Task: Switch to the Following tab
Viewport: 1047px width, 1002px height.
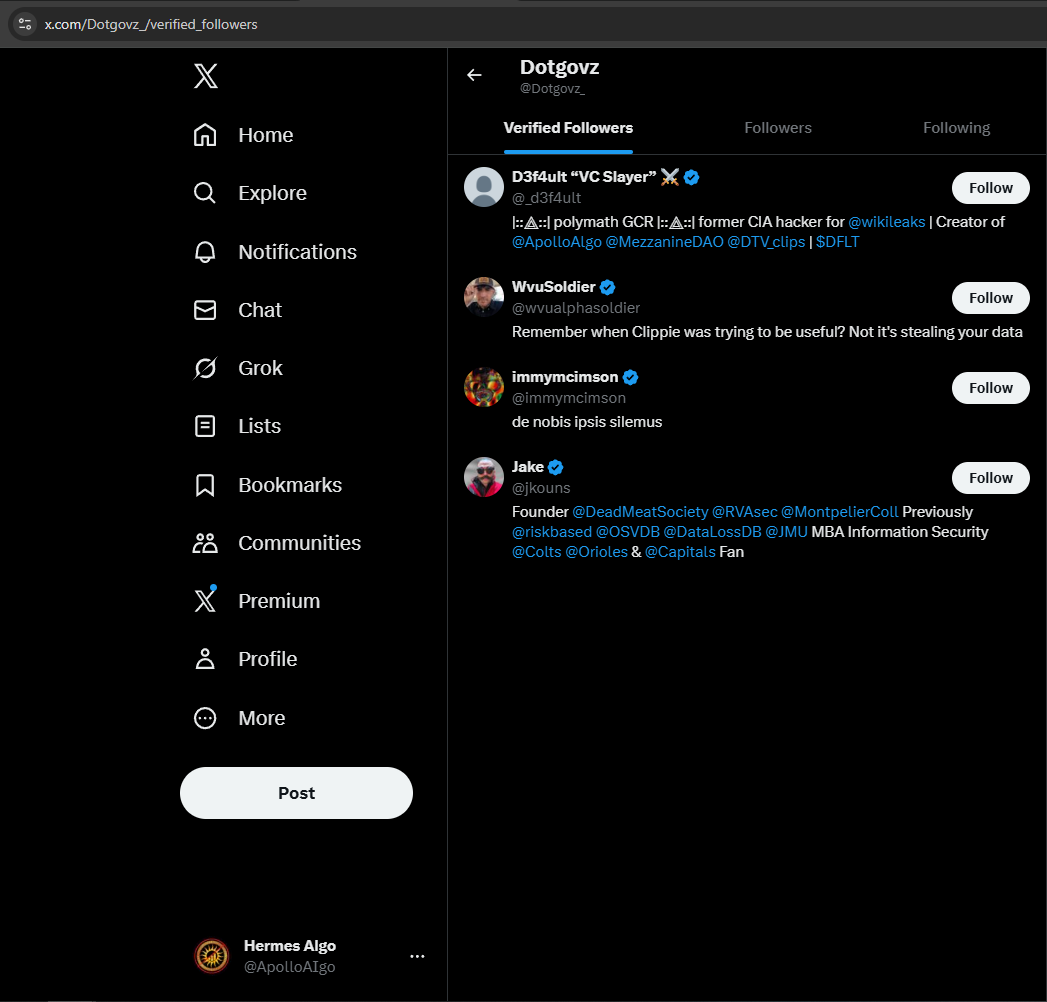Action: pyautogui.click(x=956, y=128)
